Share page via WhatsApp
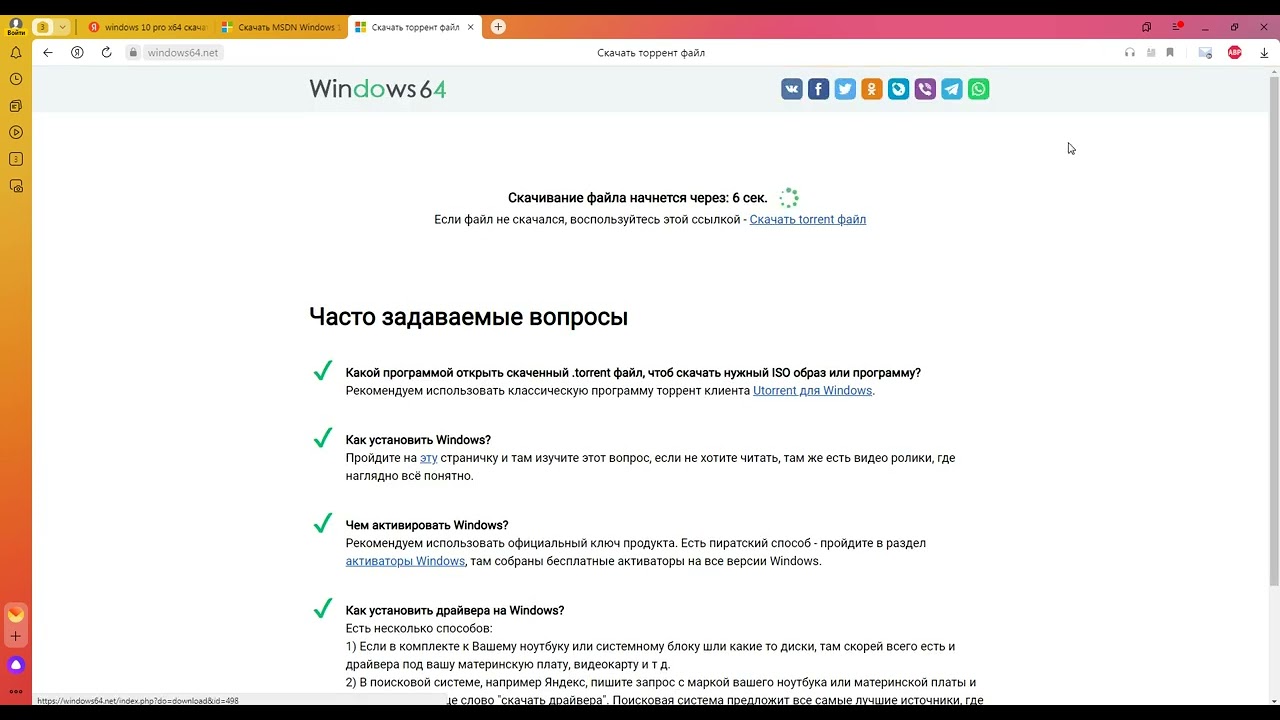The height and width of the screenshot is (720, 1280). [978, 89]
